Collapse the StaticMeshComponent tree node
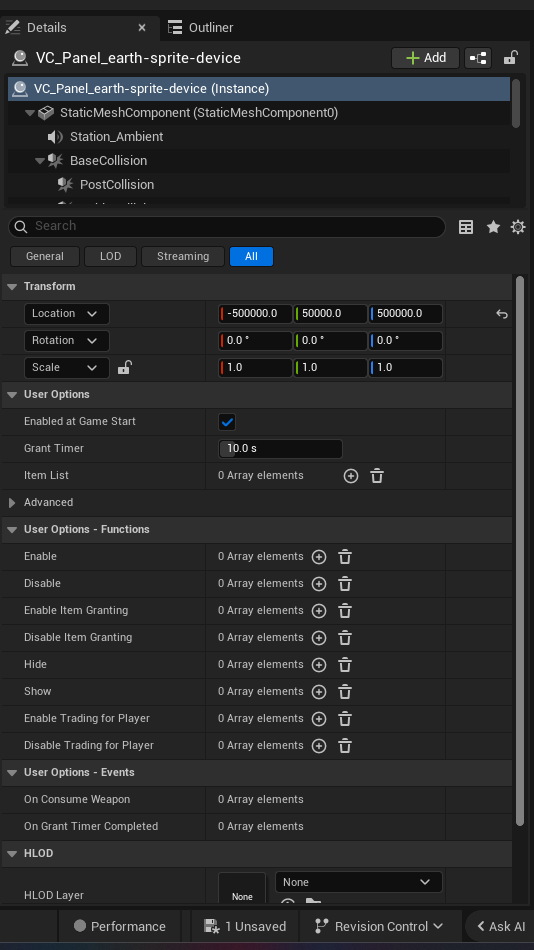Image resolution: width=534 pixels, height=950 pixels. click(29, 113)
